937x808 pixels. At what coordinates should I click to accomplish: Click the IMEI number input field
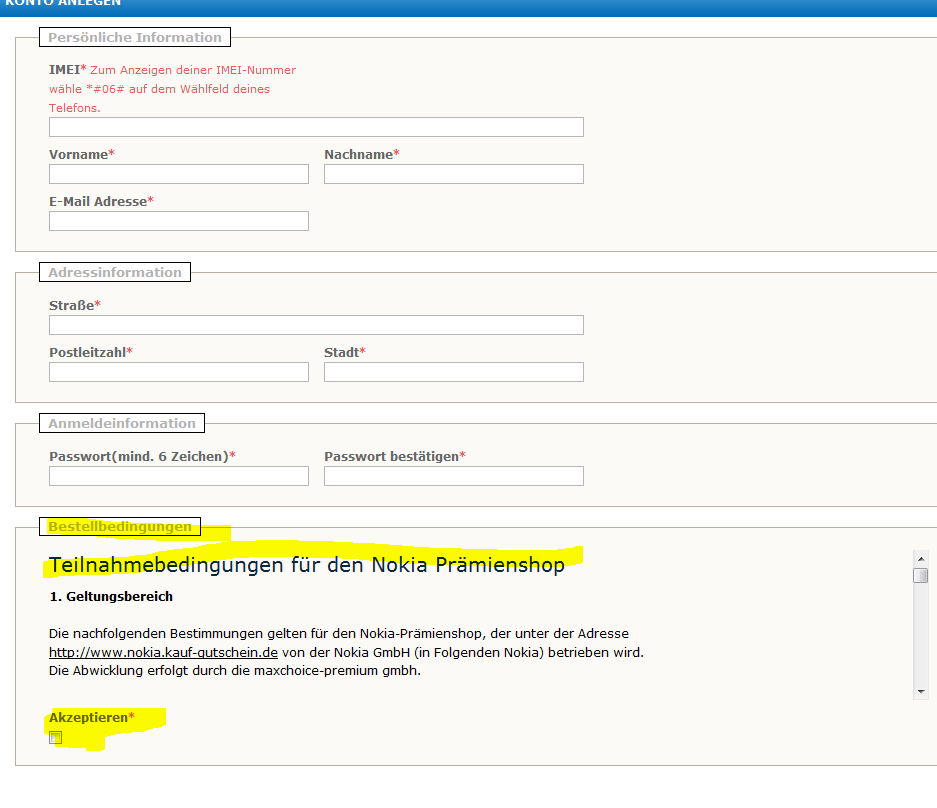(x=316, y=127)
